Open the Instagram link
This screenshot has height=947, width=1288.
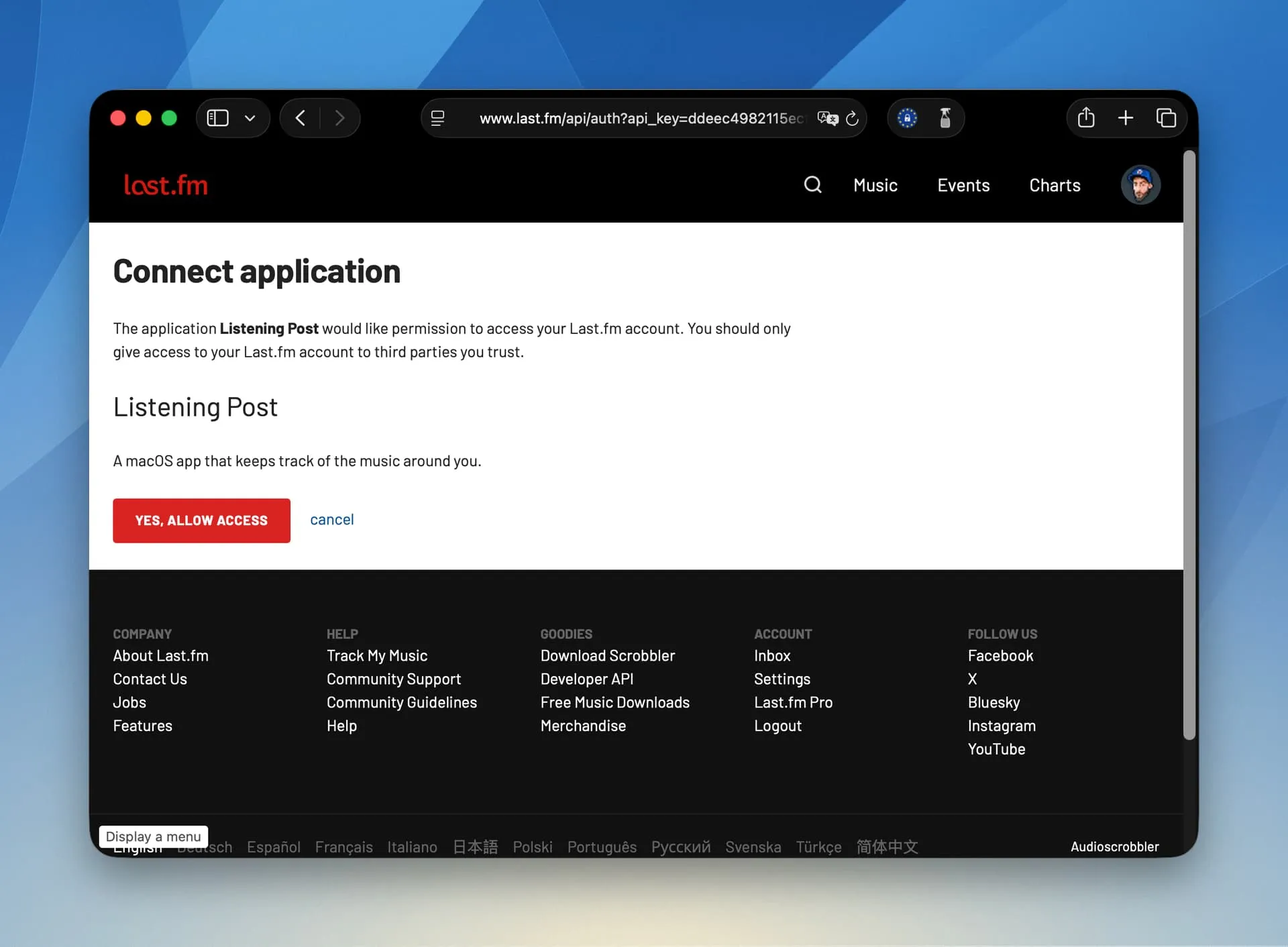click(x=1002, y=726)
